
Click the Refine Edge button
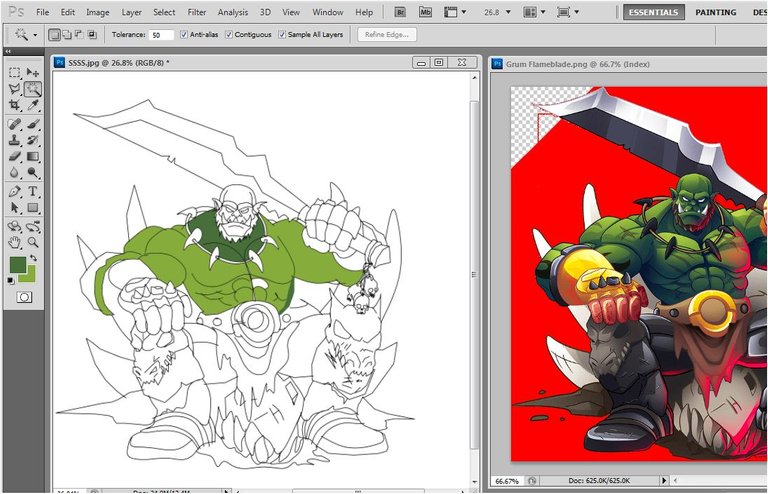point(387,35)
